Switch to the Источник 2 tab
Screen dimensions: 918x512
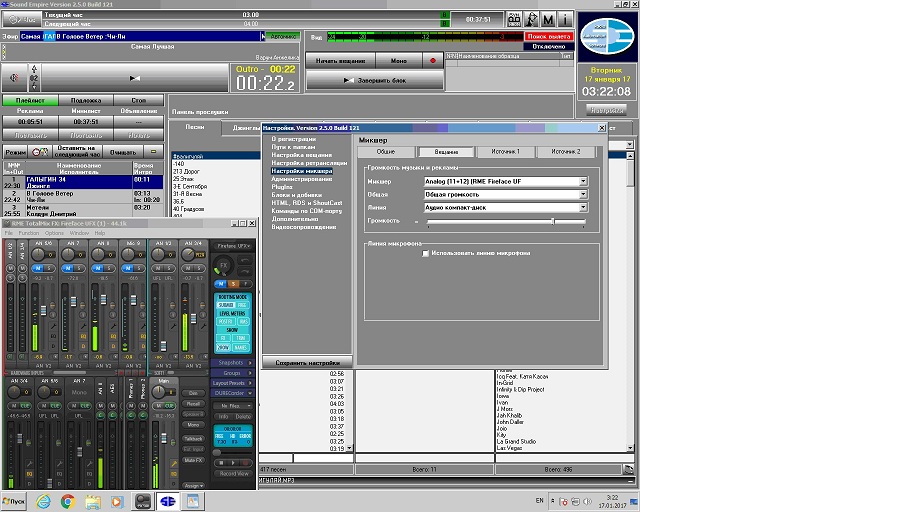[x=566, y=152]
